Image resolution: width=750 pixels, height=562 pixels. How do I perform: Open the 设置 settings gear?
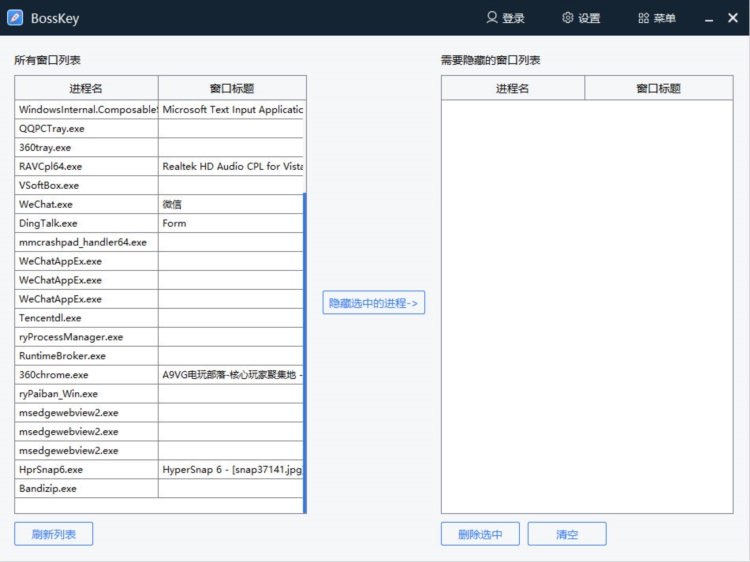pyautogui.click(x=581, y=18)
